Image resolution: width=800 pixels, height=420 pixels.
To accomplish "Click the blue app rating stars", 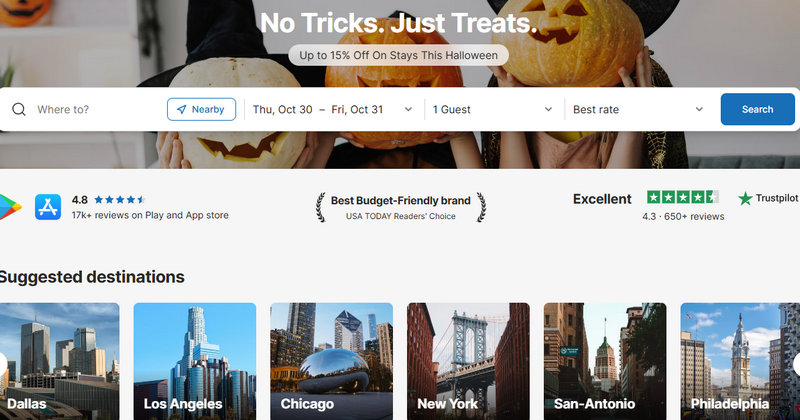I will click(x=120, y=200).
